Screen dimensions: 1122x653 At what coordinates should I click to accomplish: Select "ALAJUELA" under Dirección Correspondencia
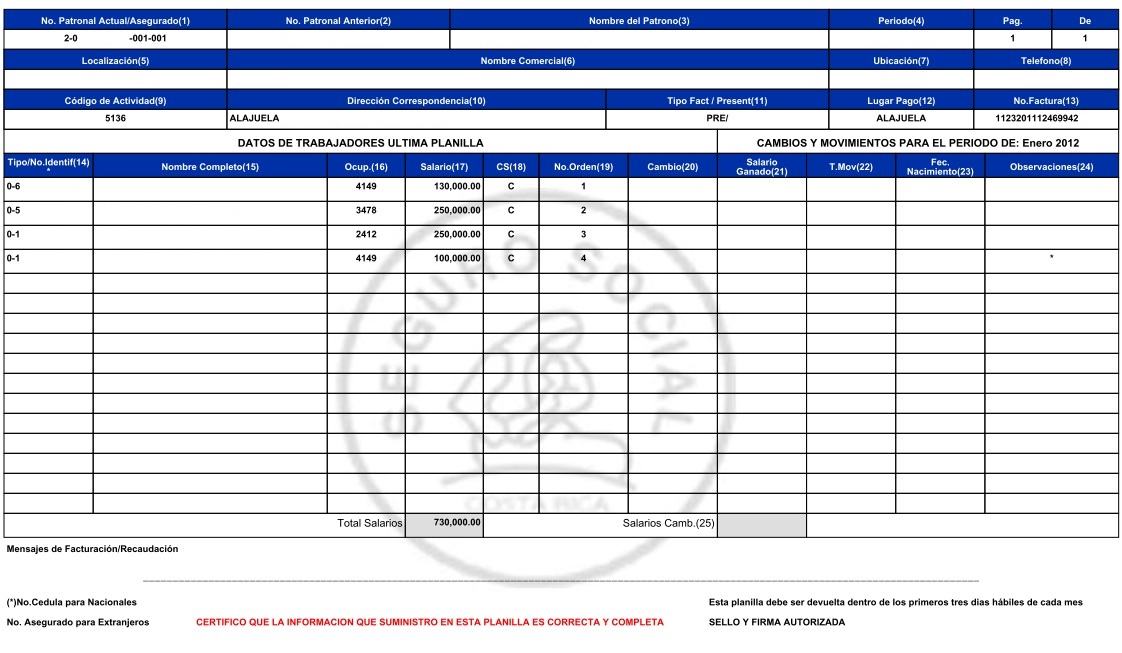tap(254, 119)
